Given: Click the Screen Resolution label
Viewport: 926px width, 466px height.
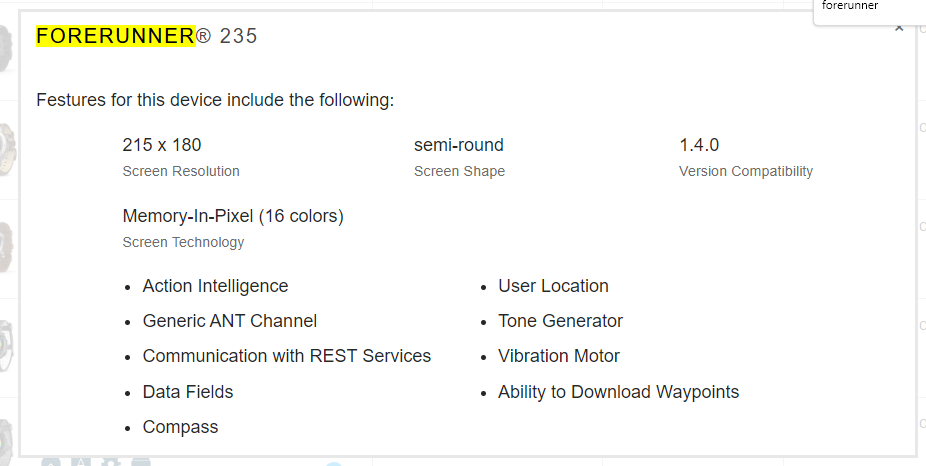Looking at the screenshot, I should (181, 171).
